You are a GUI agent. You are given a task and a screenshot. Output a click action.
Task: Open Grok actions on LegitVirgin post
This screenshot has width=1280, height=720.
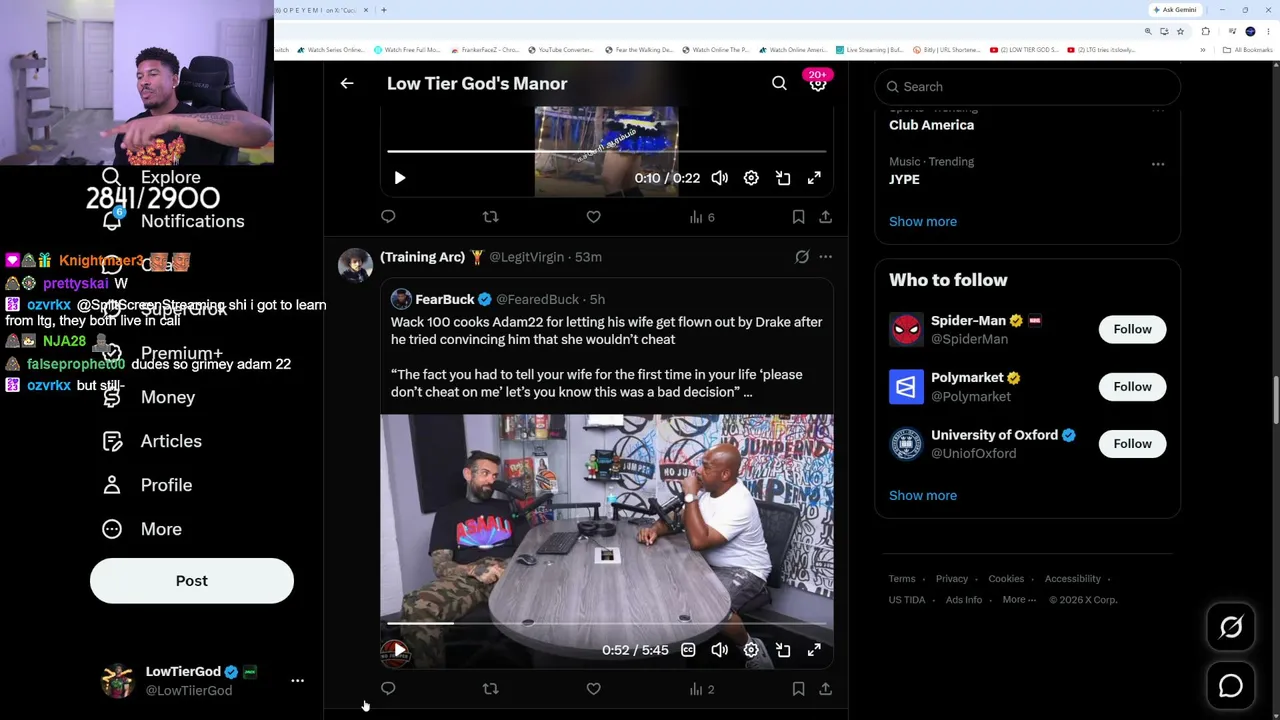pyautogui.click(x=802, y=257)
